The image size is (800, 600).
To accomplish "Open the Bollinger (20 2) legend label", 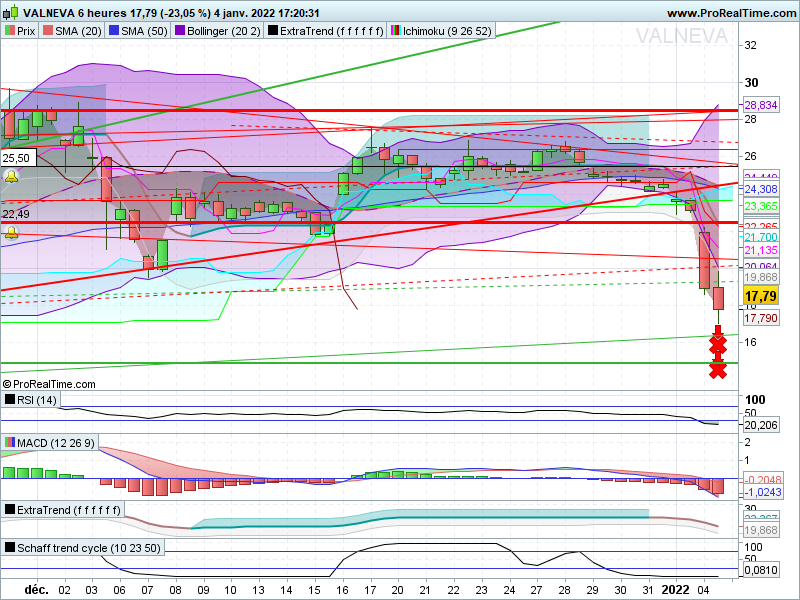I will [224, 31].
